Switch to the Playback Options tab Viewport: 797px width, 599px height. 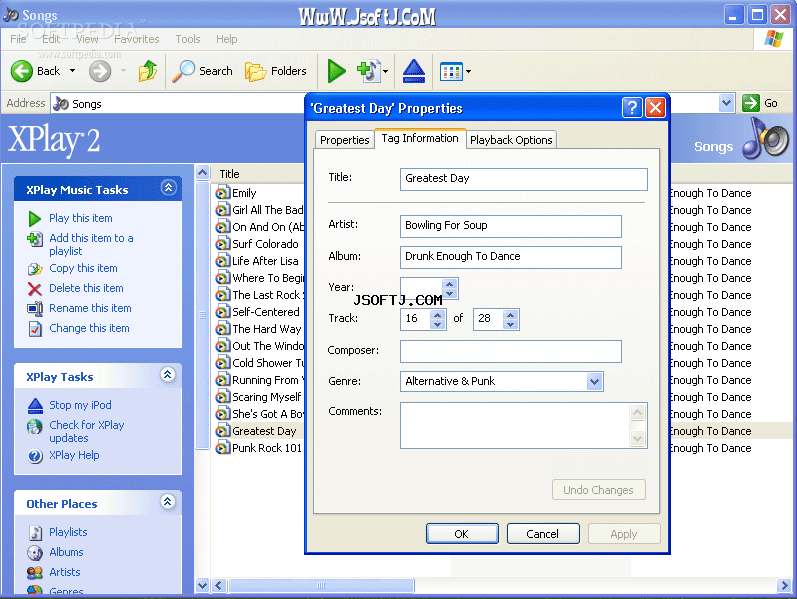(x=511, y=140)
